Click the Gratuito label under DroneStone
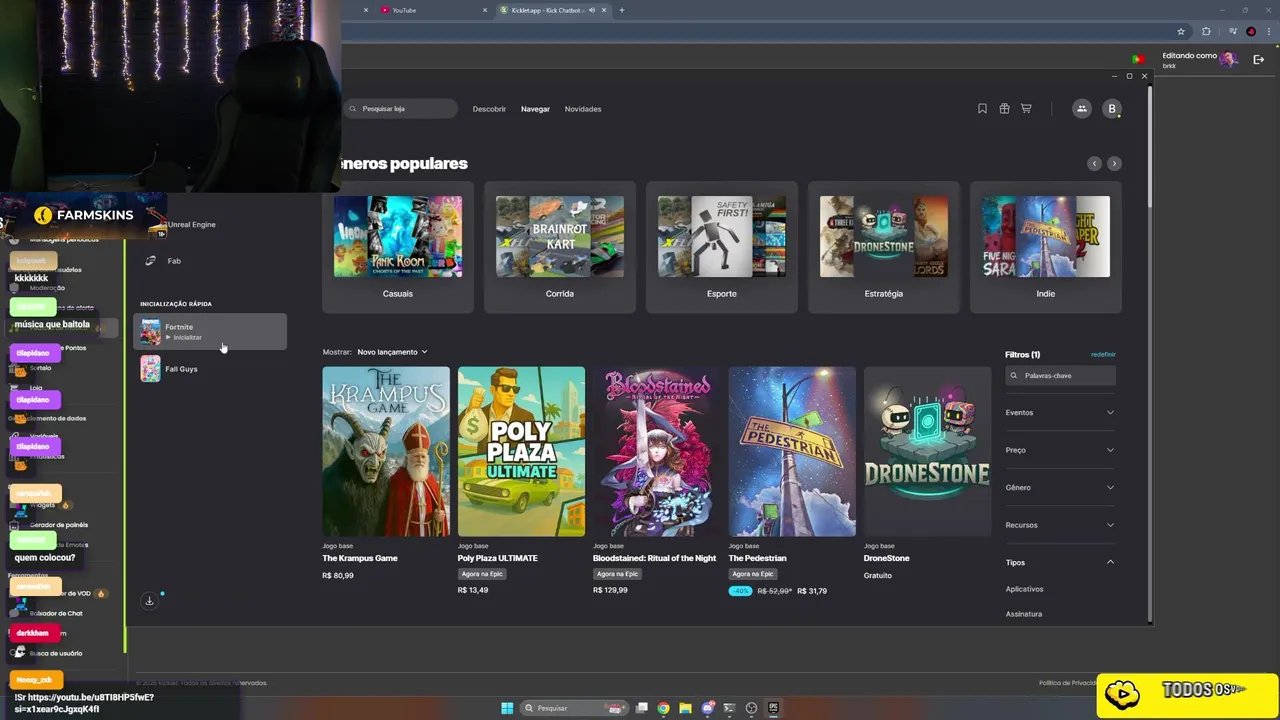Viewport: 1280px width, 720px height. point(878,575)
